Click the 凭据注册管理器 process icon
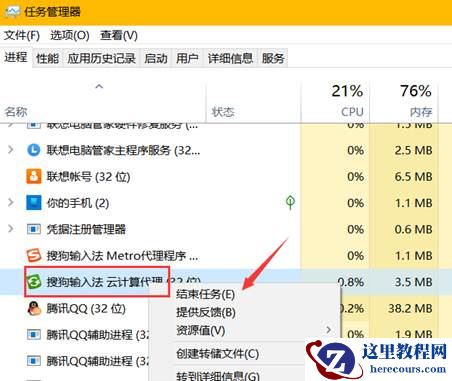This screenshot has width=452, height=381. 34,229
